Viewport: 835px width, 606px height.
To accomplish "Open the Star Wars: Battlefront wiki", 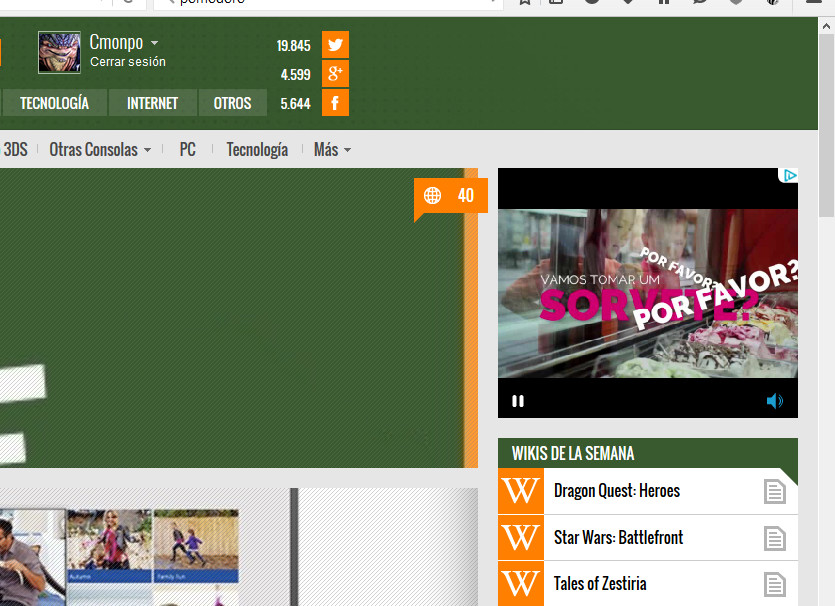I will click(618, 537).
